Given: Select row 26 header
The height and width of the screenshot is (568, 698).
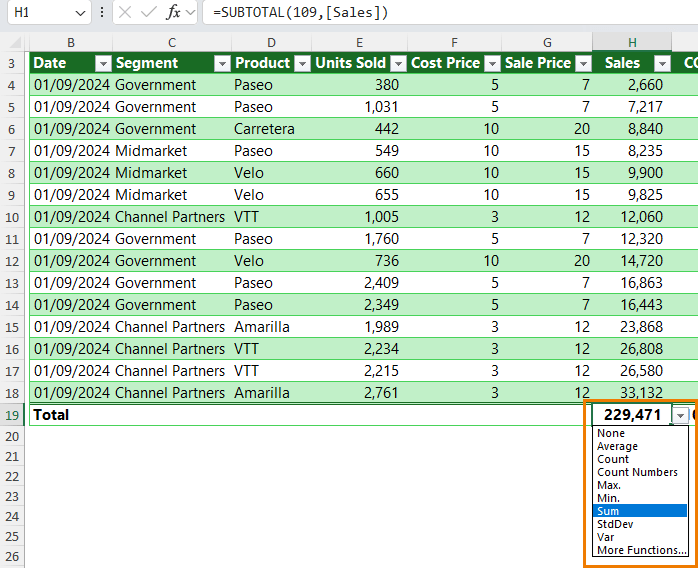Looking at the screenshot, I should (12, 556).
